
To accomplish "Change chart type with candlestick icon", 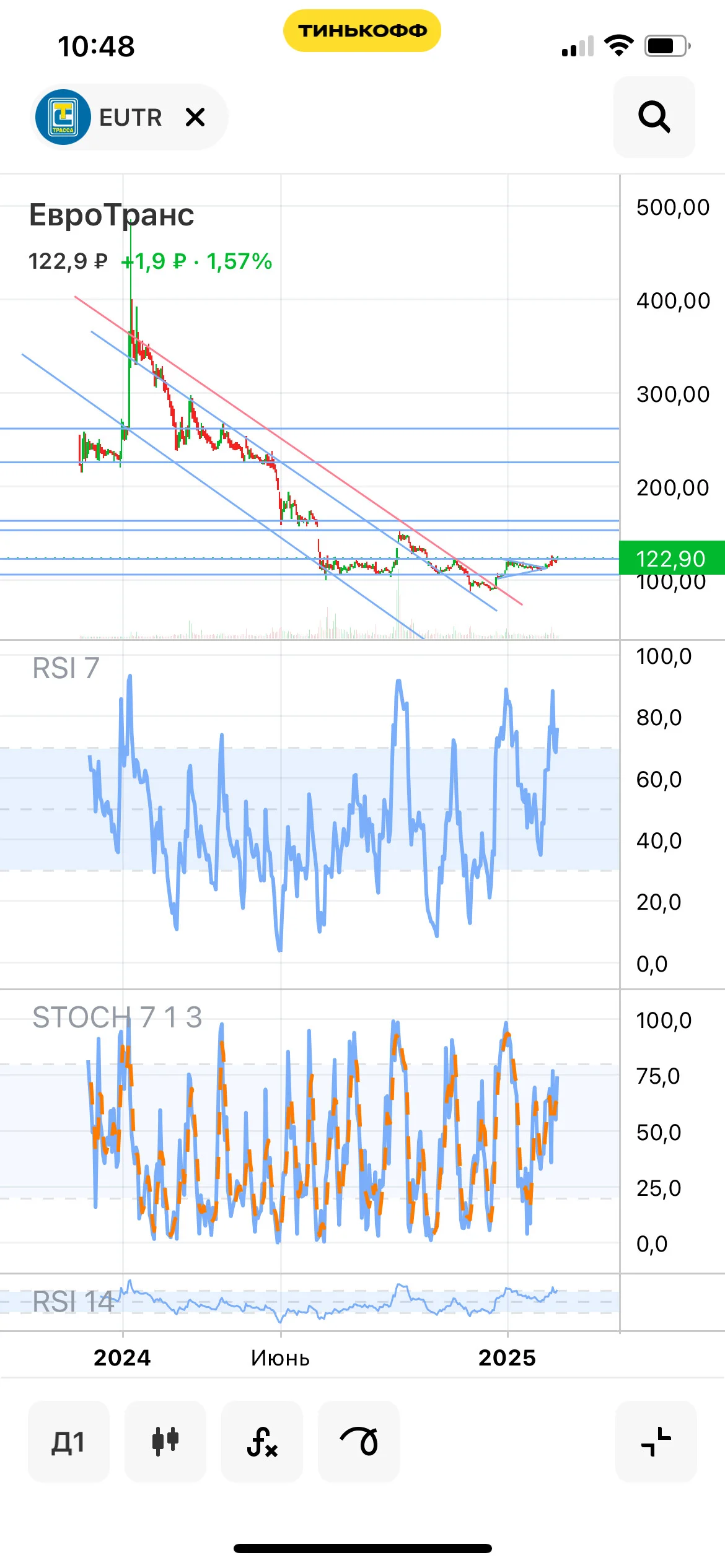I will (x=165, y=1442).
